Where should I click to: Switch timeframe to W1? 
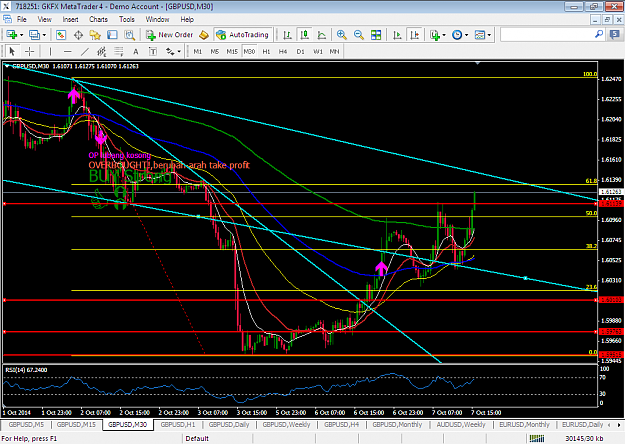(x=318, y=51)
